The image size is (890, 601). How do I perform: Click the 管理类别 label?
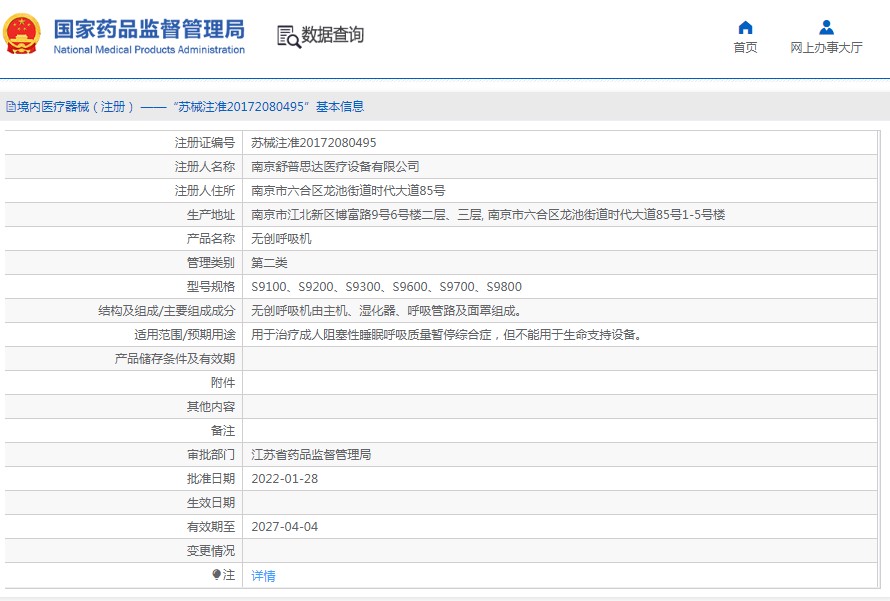211,263
